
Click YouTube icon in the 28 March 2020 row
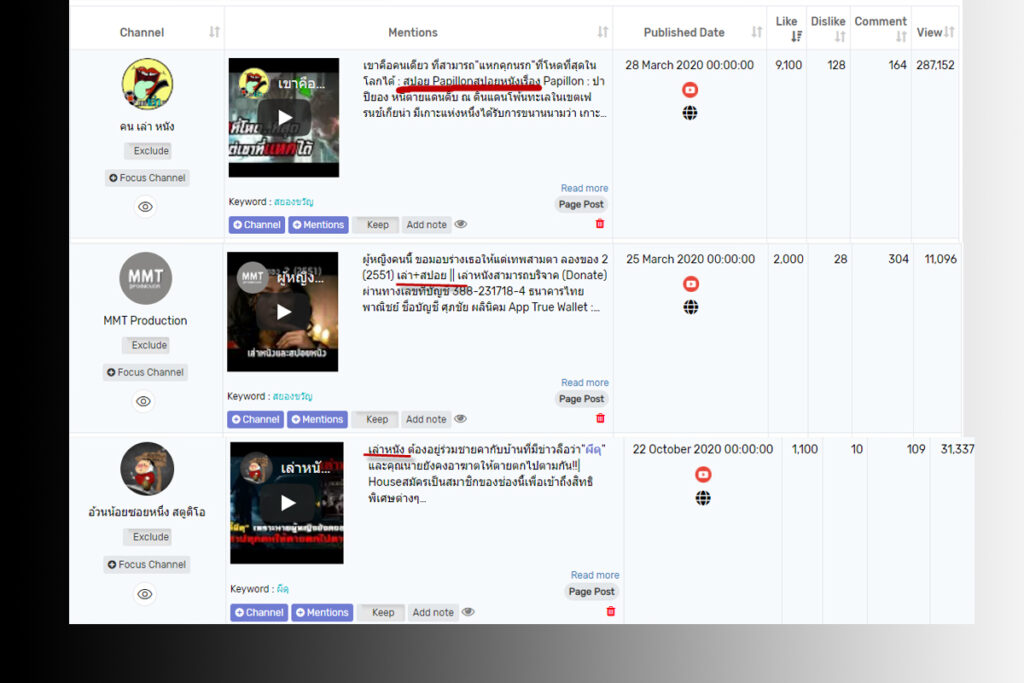tap(689, 90)
